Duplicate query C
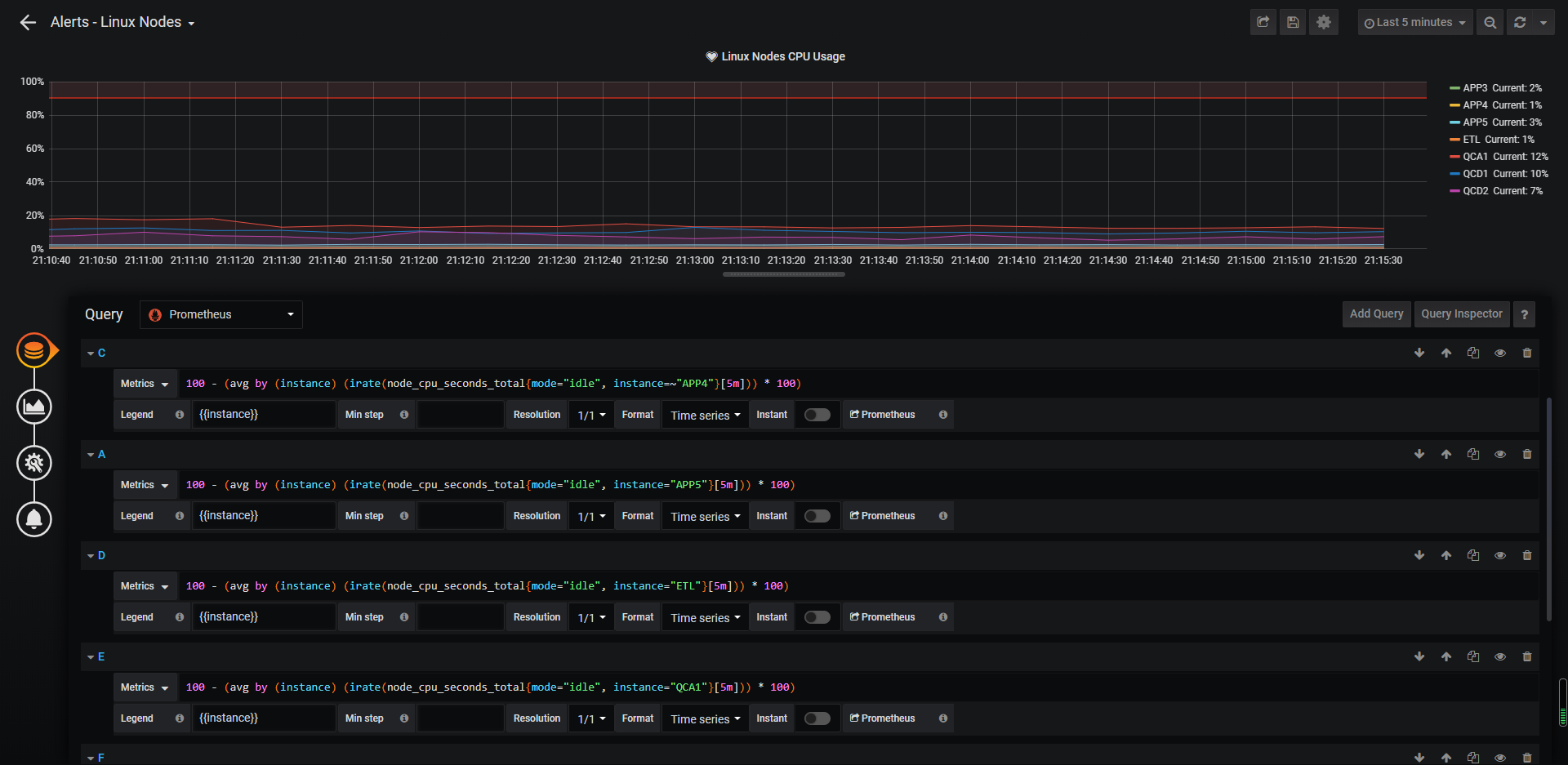Viewport: 1568px width, 765px height. click(1473, 353)
